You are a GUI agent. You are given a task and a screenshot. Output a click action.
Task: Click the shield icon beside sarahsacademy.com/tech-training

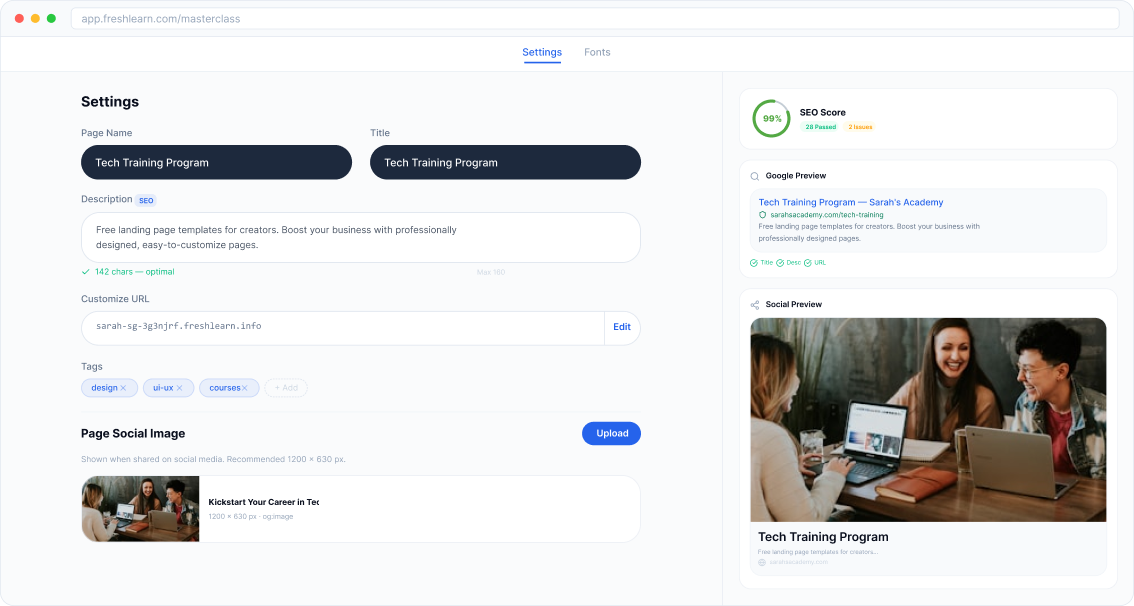point(762,215)
